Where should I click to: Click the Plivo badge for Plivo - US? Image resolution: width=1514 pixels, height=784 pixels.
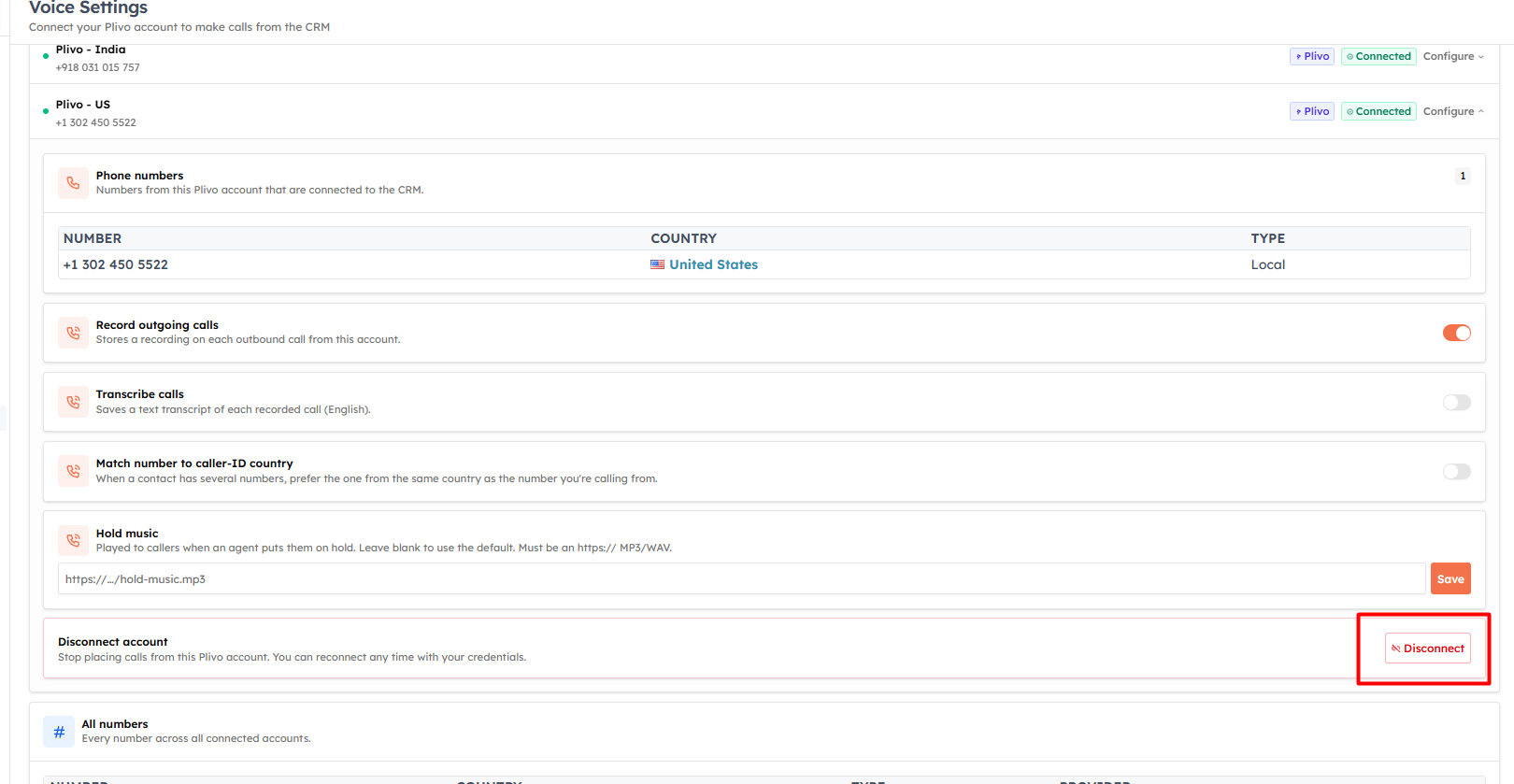click(1312, 111)
